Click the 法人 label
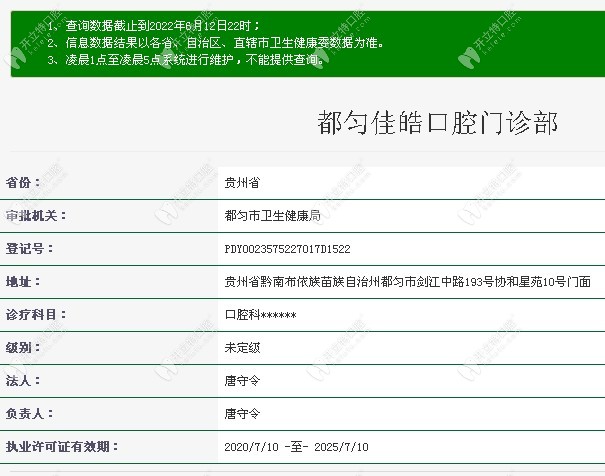This screenshot has height=476, width=605. tap(23, 381)
